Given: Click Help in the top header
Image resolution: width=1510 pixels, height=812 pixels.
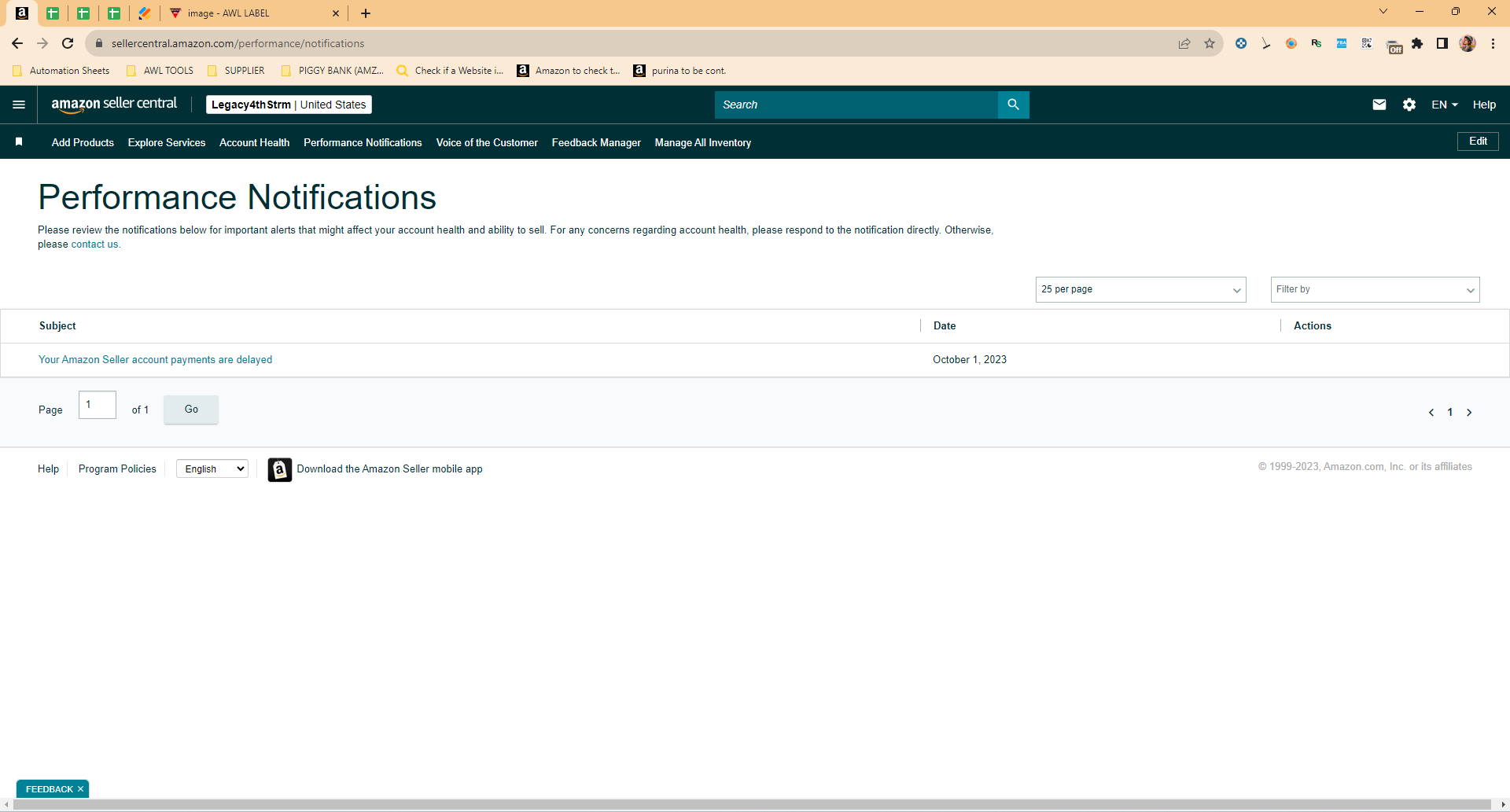Looking at the screenshot, I should (1484, 105).
